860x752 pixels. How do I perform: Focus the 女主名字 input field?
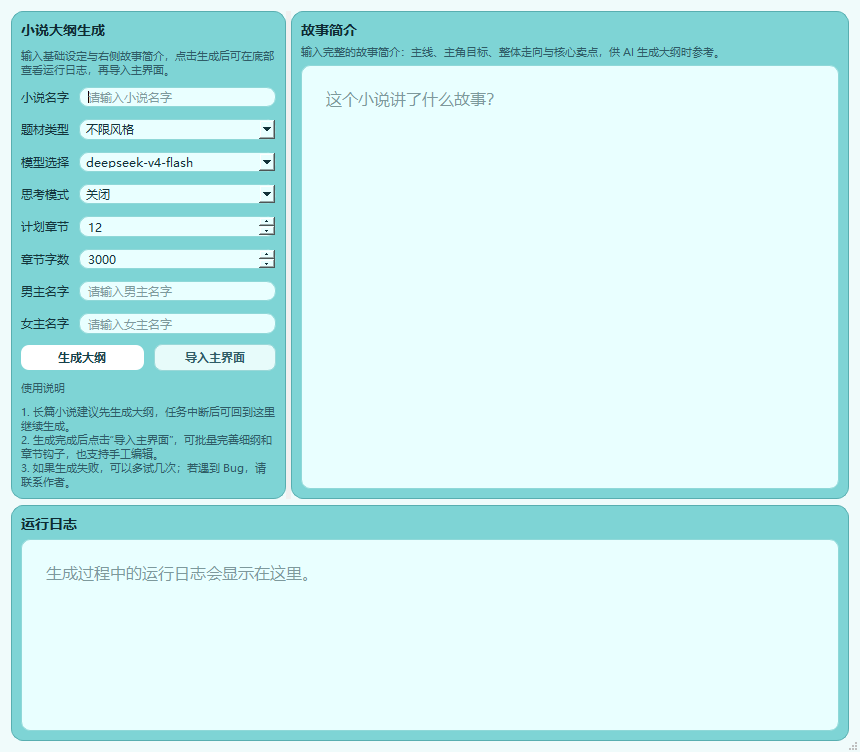pos(177,324)
